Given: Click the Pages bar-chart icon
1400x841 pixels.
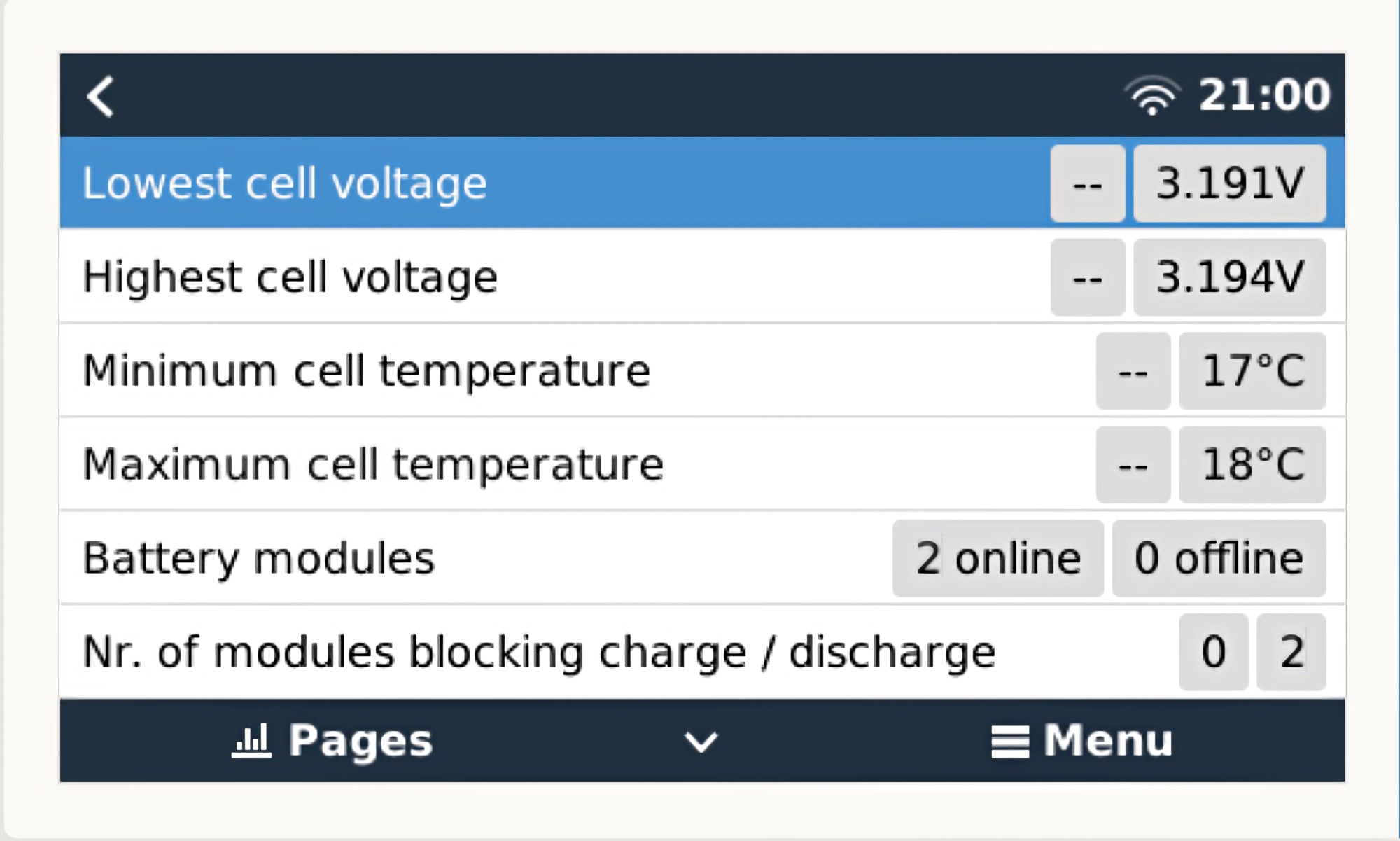Looking at the screenshot, I should click(x=251, y=741).
